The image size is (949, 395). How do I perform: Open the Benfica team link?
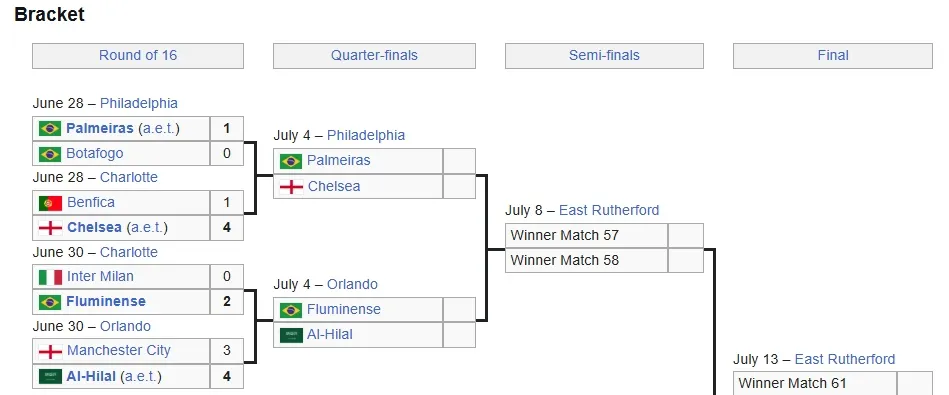click(91, 203)
